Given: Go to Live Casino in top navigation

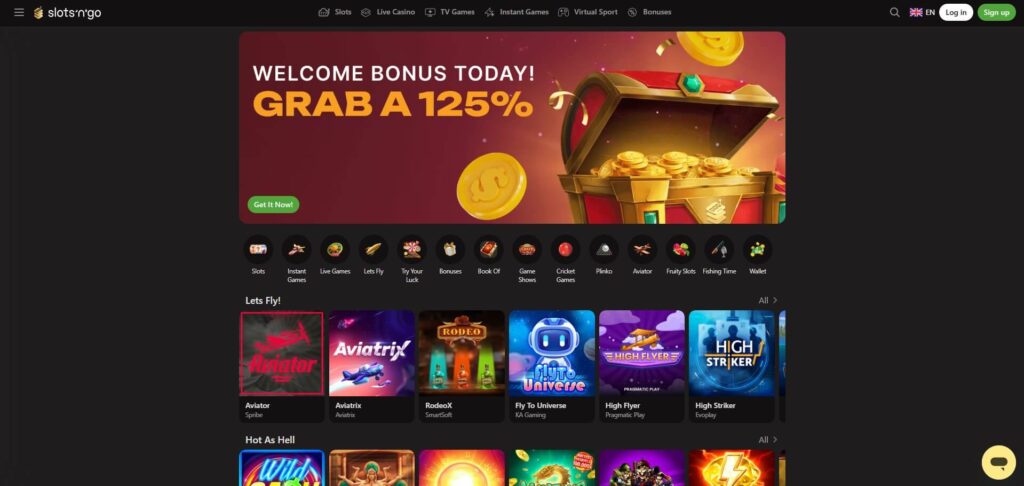Looking at the screenshot, I should (x=388, y=12).
